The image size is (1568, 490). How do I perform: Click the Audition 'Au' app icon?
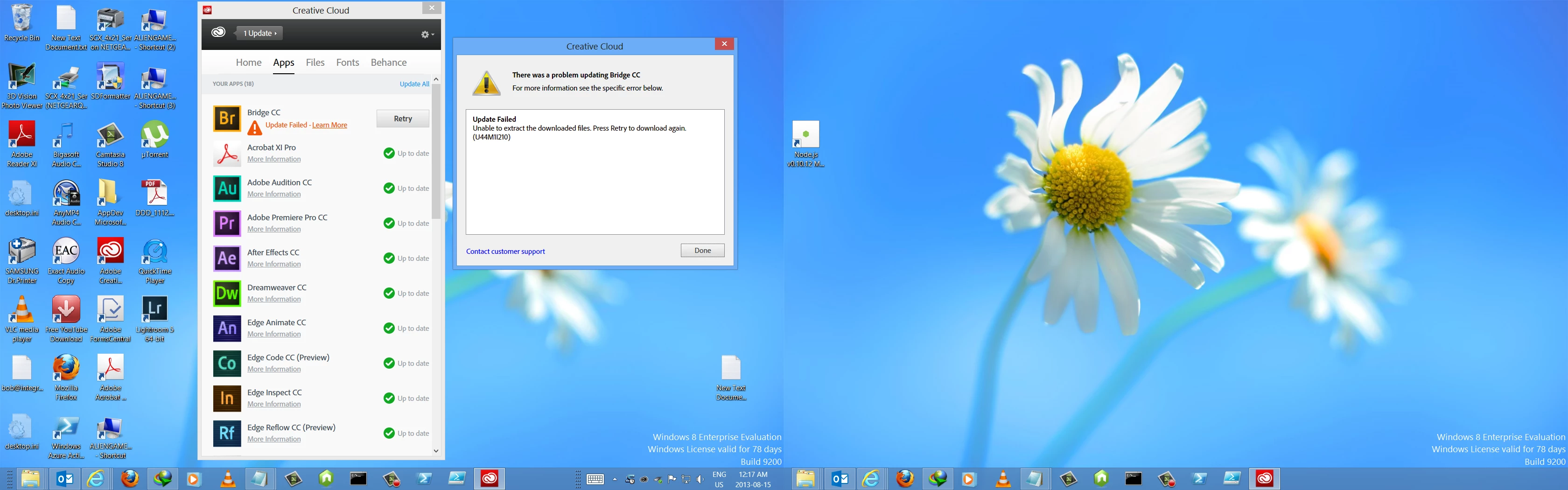tap(227, 188)
